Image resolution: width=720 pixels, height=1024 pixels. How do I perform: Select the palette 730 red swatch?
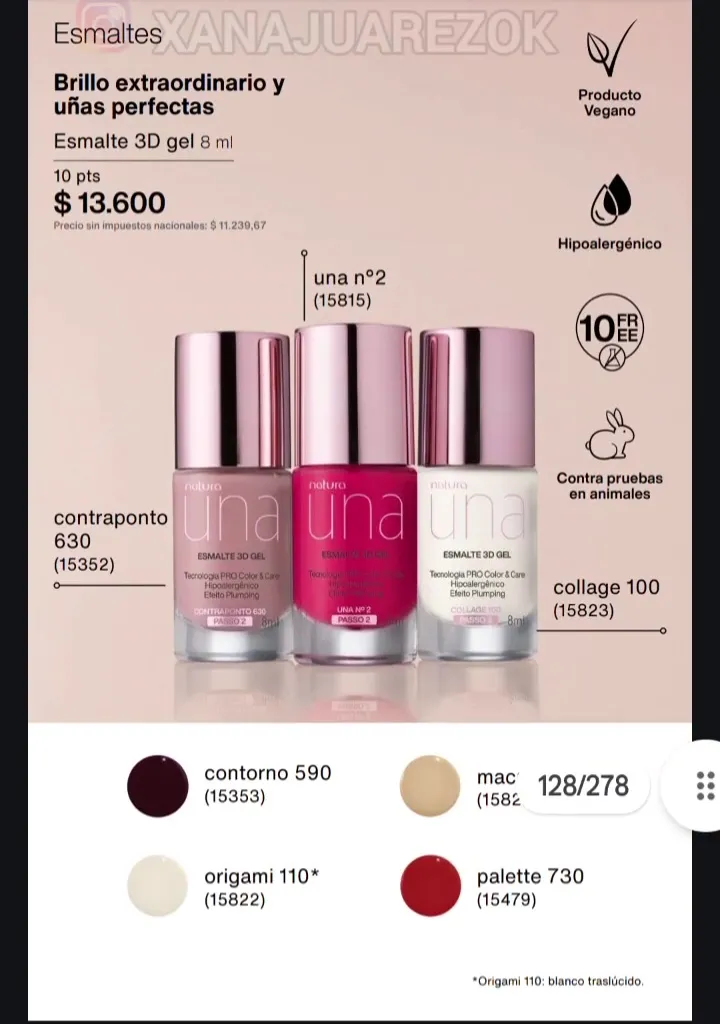tap(430, 886)
